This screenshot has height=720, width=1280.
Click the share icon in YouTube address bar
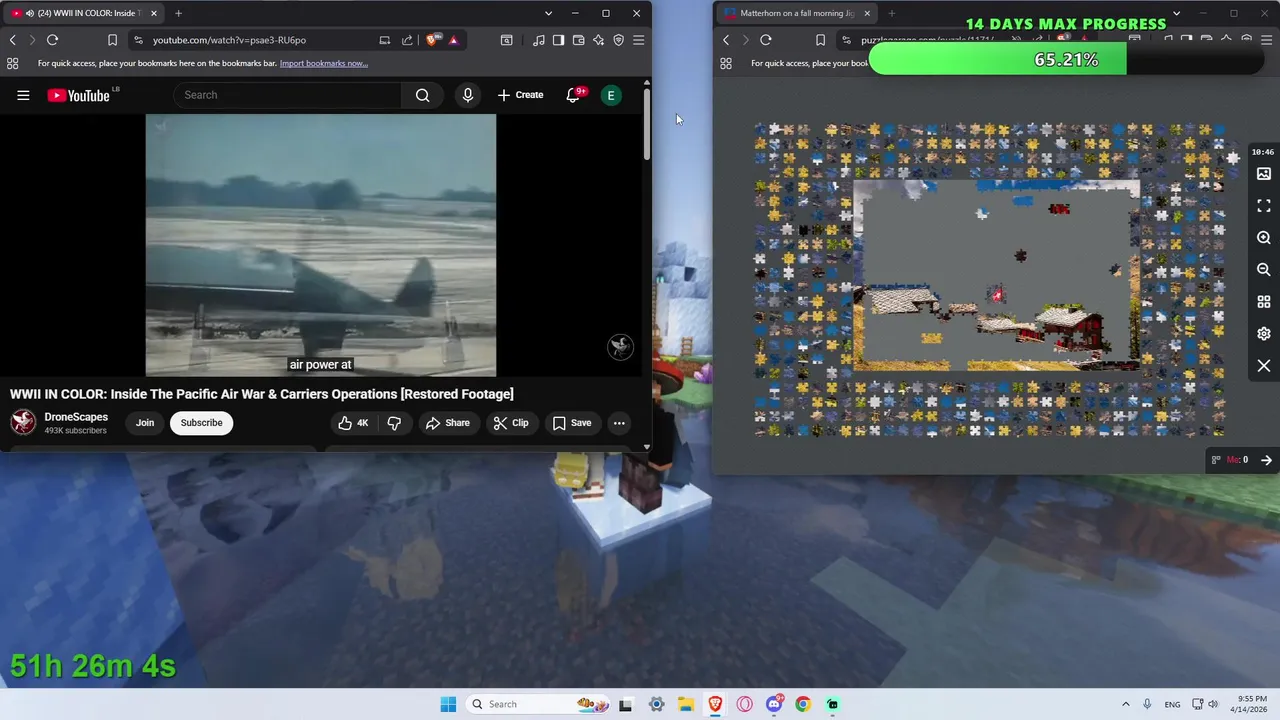[x=407, y=40]
